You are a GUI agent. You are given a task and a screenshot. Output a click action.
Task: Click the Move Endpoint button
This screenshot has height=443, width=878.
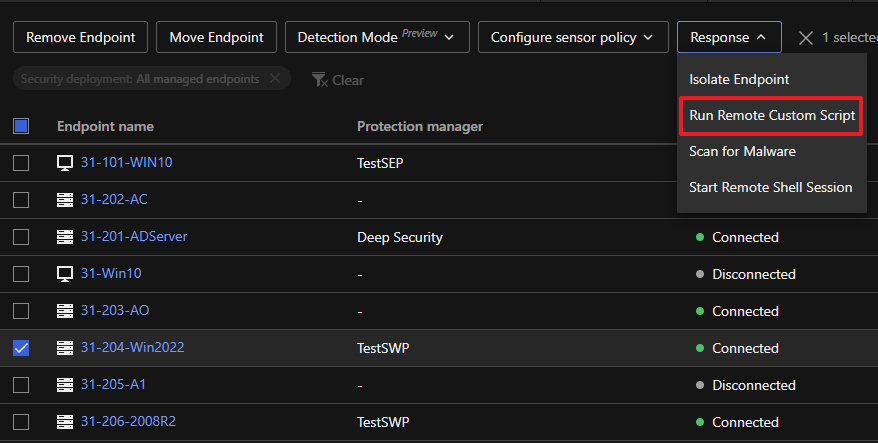coord(216,38)
